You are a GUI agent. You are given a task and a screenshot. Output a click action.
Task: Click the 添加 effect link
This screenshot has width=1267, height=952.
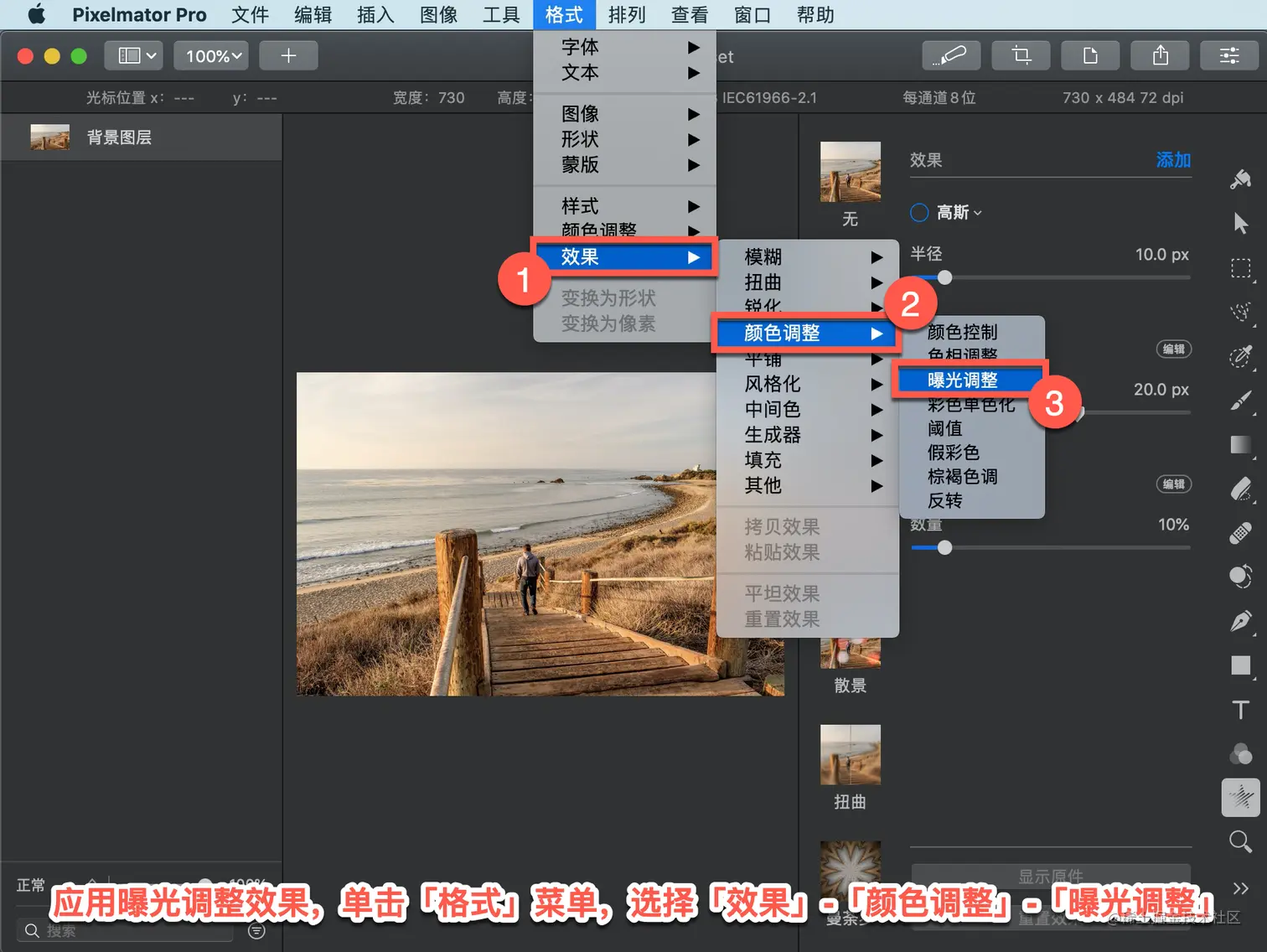point(1173,159)
